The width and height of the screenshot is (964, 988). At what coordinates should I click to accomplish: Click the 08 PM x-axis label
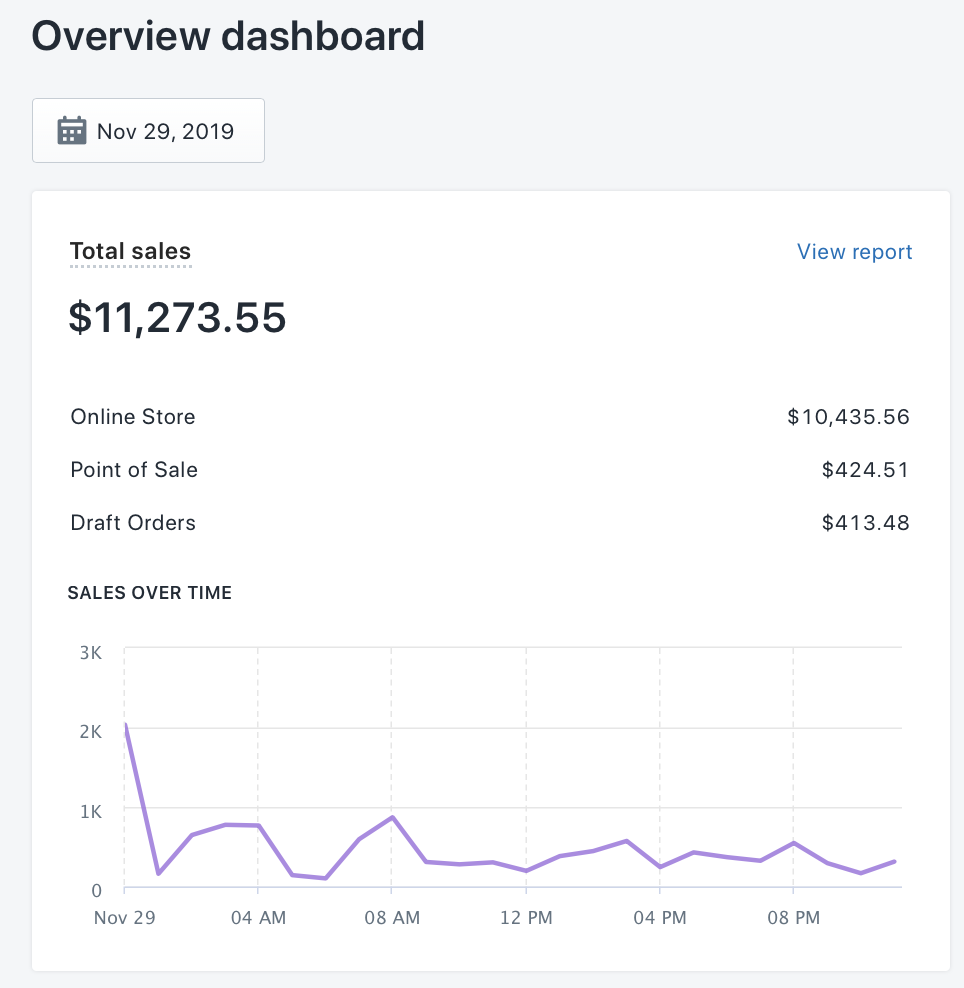793,917
